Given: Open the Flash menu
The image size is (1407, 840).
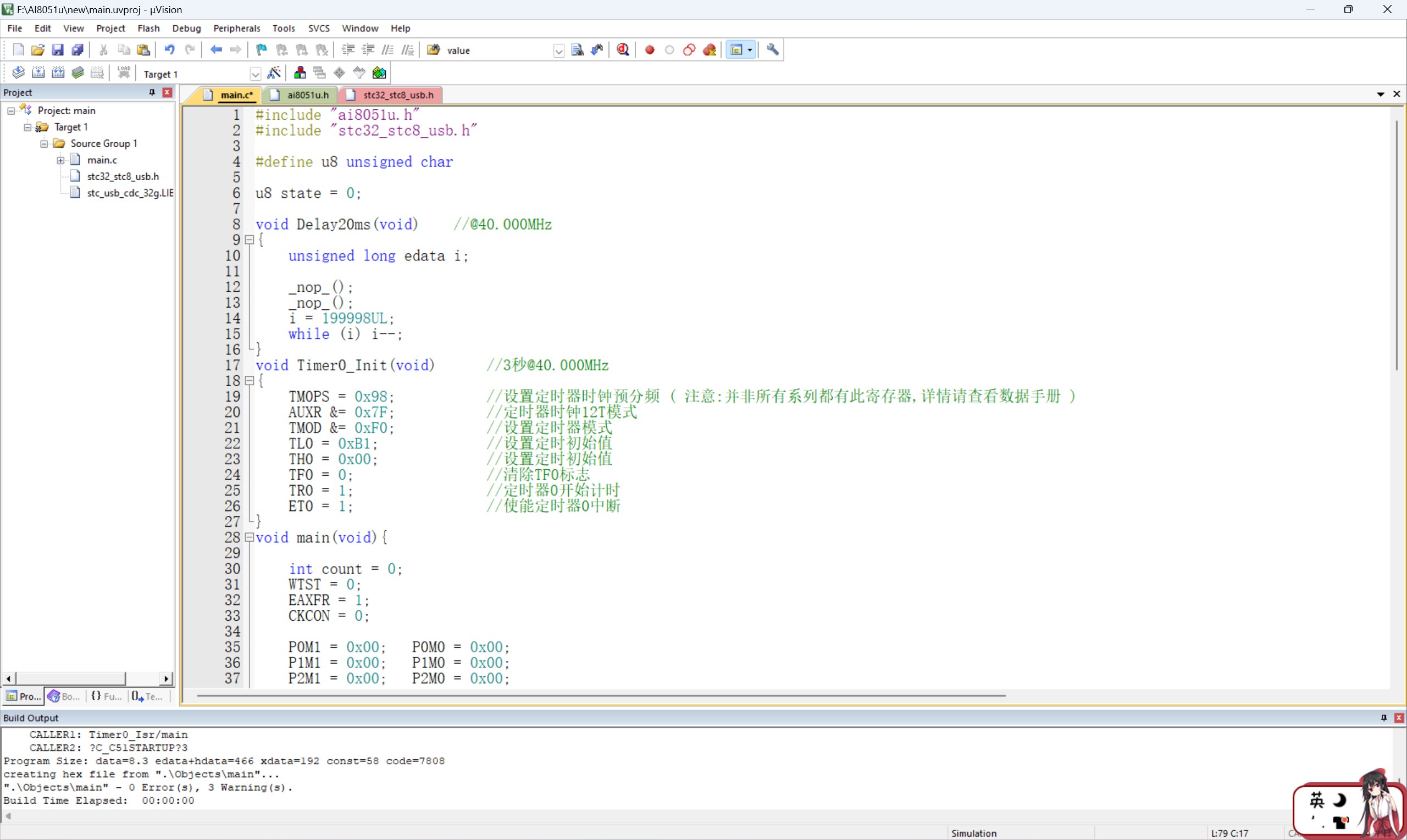Looking at the screenshot, I should coord(148,29).
